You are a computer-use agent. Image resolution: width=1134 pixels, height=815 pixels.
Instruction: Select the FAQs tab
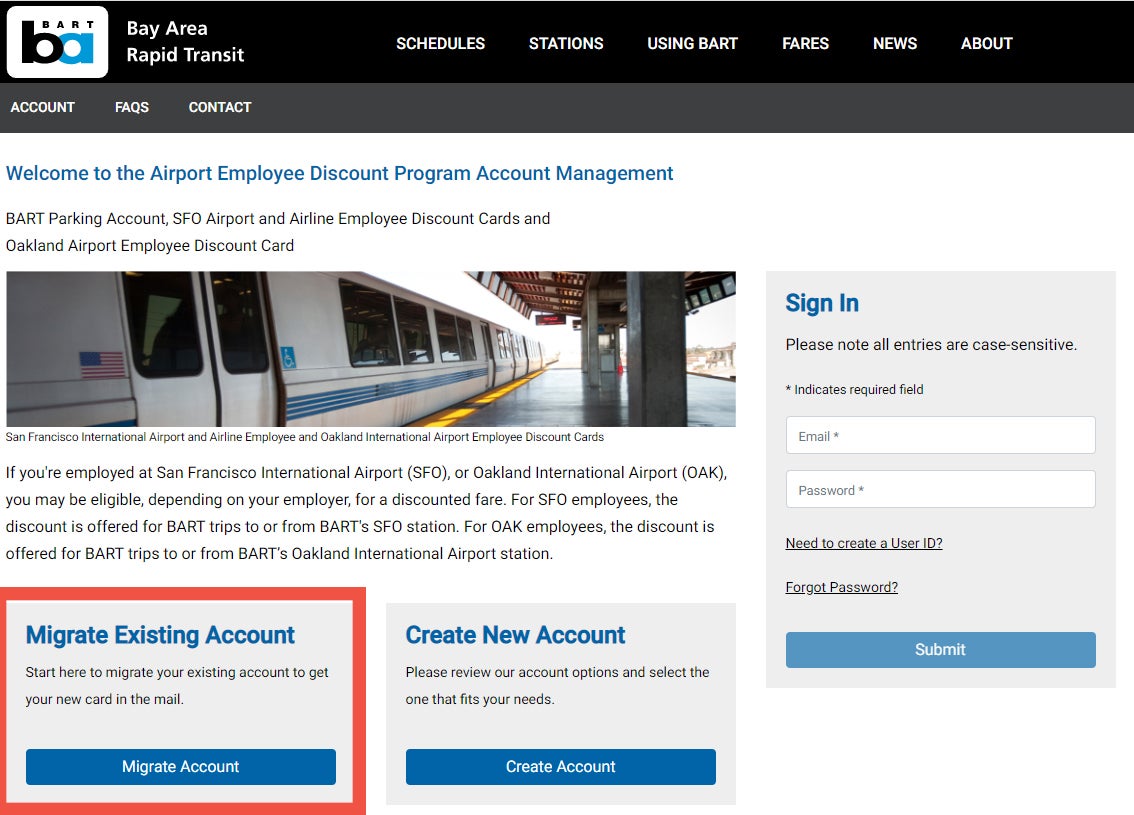(x=132, y=107)
